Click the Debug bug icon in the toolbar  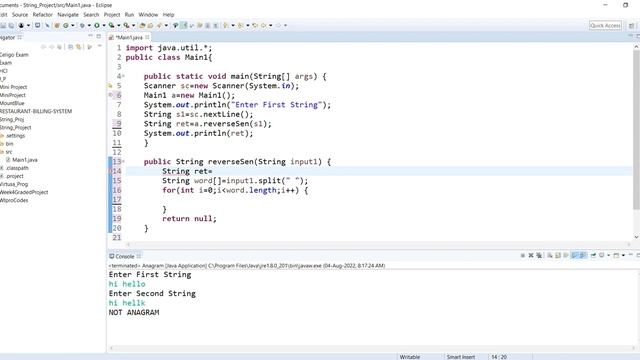coord(82,25)
